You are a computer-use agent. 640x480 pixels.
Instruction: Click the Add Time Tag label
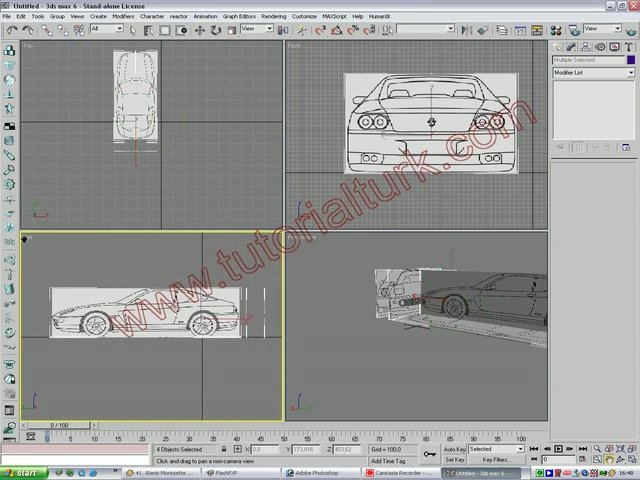tap(388, 461)
